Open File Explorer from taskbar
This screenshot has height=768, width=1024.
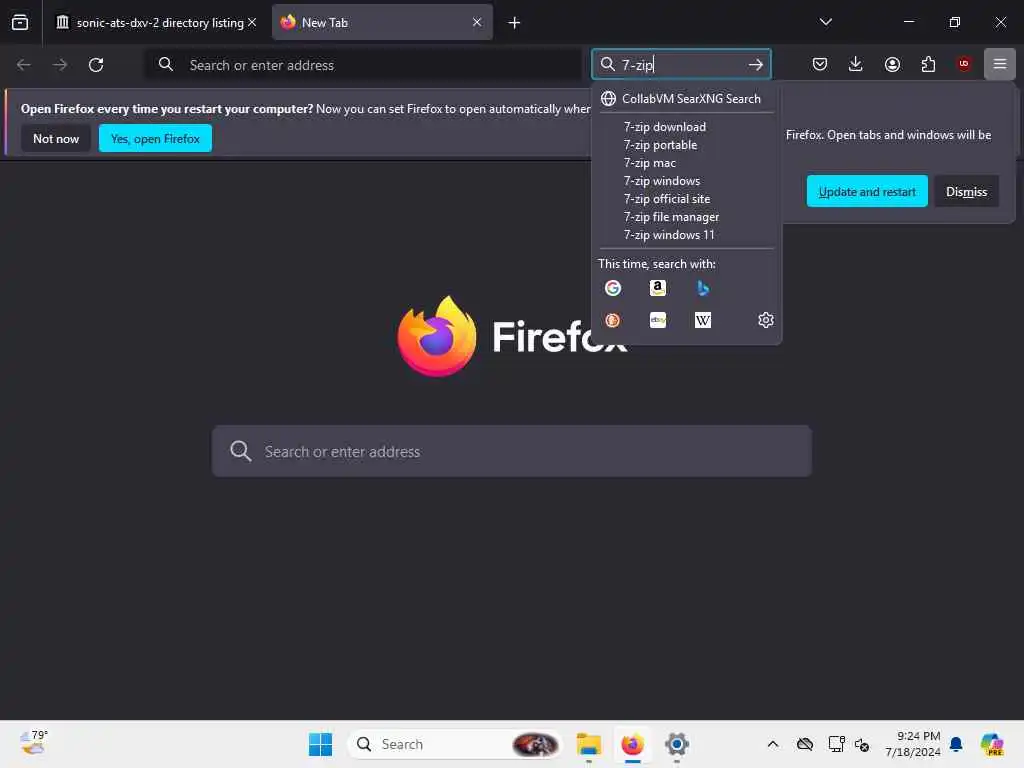(x=588, y=744)
